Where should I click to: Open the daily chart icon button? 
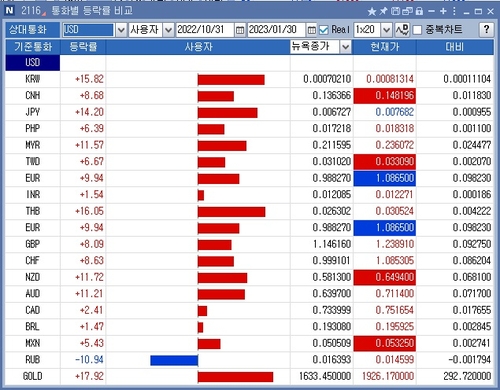click(402, 30)
